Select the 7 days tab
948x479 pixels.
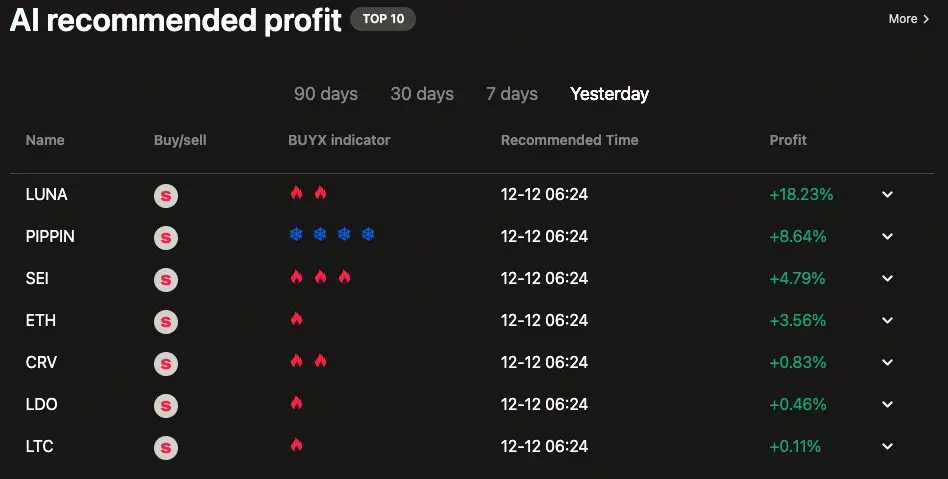pyautogui.click(x=512, y=94)
